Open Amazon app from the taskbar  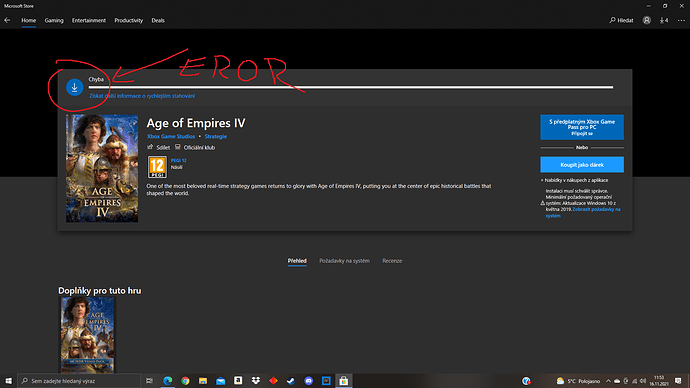pos(238,381)
